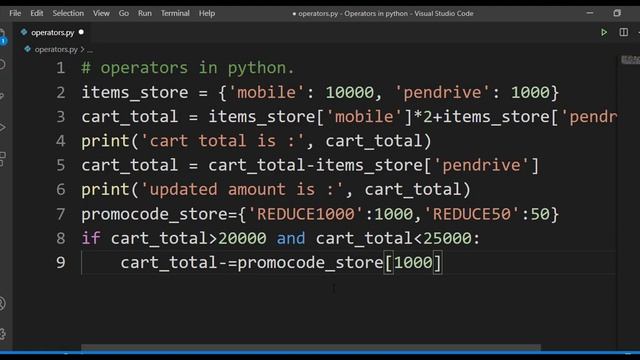The width and height of the screenshot is (640, 360).
Task: Click the comment '# operators in python.'
Action: pos(188,68)
